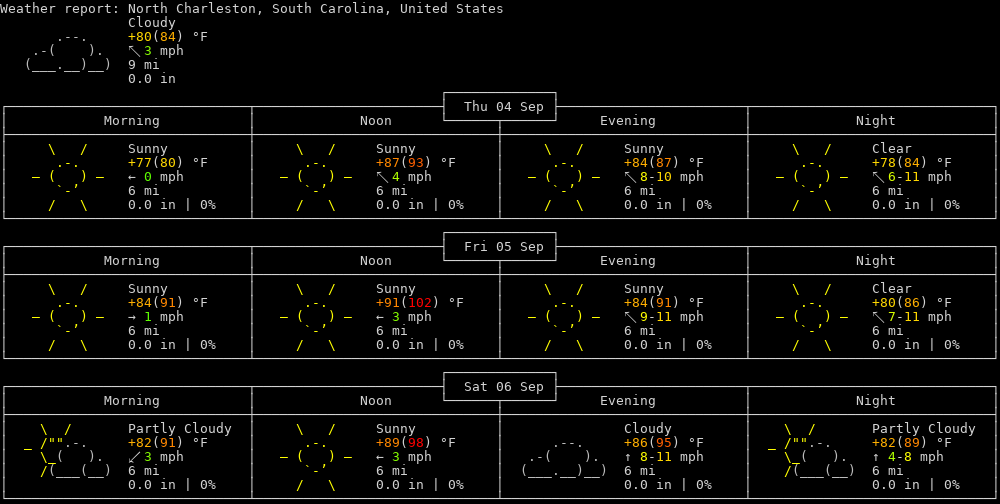This screenshot has width=1000, height=504.
Task: Click the '+91(102) °F' temperature
Action: 420,302
